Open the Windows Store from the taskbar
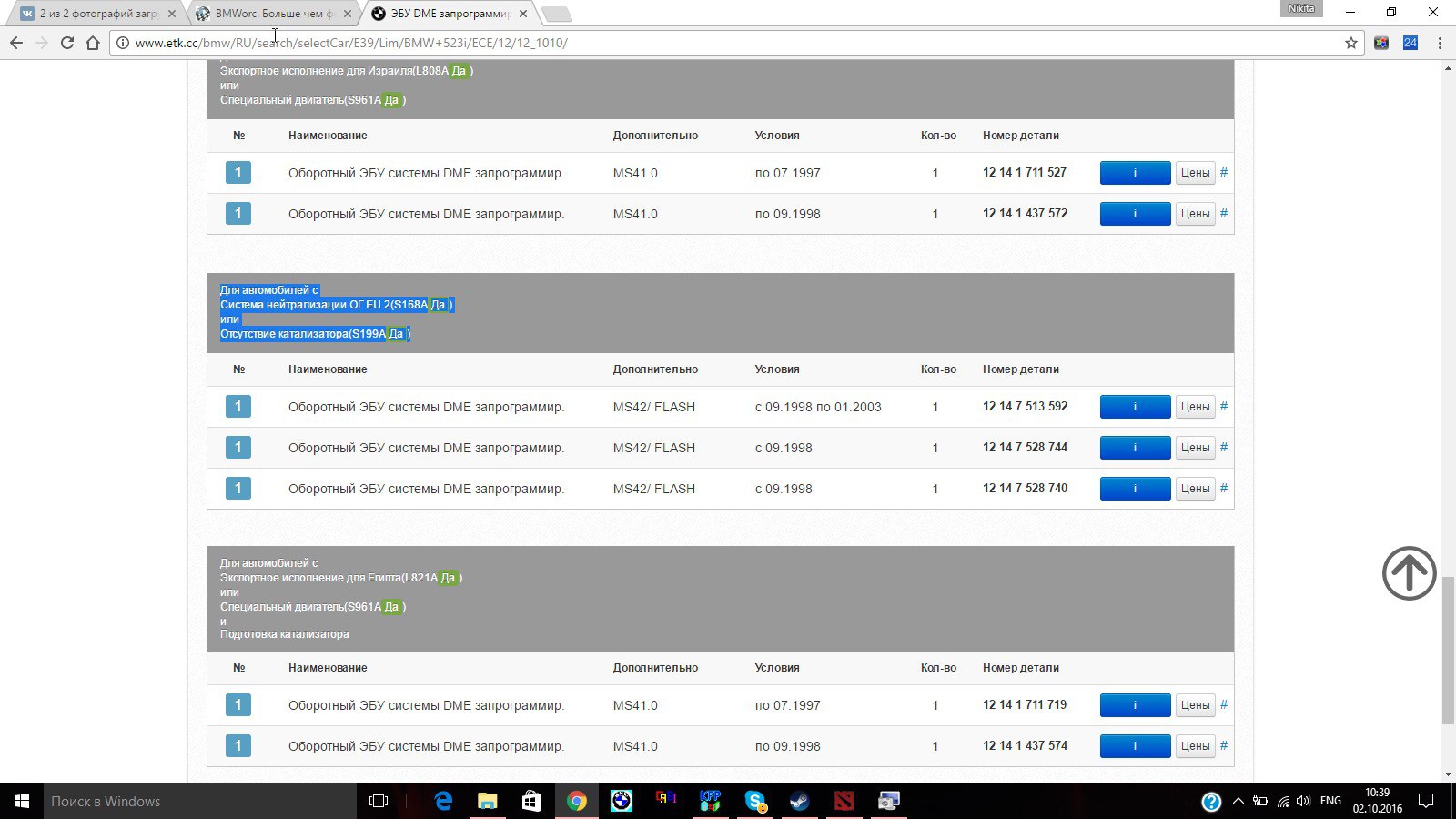This screenshot has height=819, width=1456. point(532,801)
